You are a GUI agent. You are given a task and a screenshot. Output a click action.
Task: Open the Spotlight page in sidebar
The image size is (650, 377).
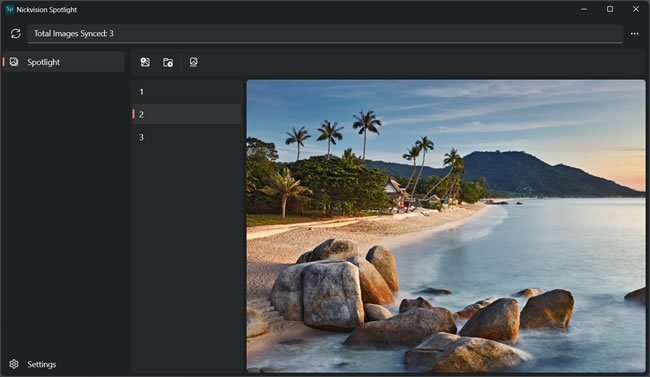63,62
